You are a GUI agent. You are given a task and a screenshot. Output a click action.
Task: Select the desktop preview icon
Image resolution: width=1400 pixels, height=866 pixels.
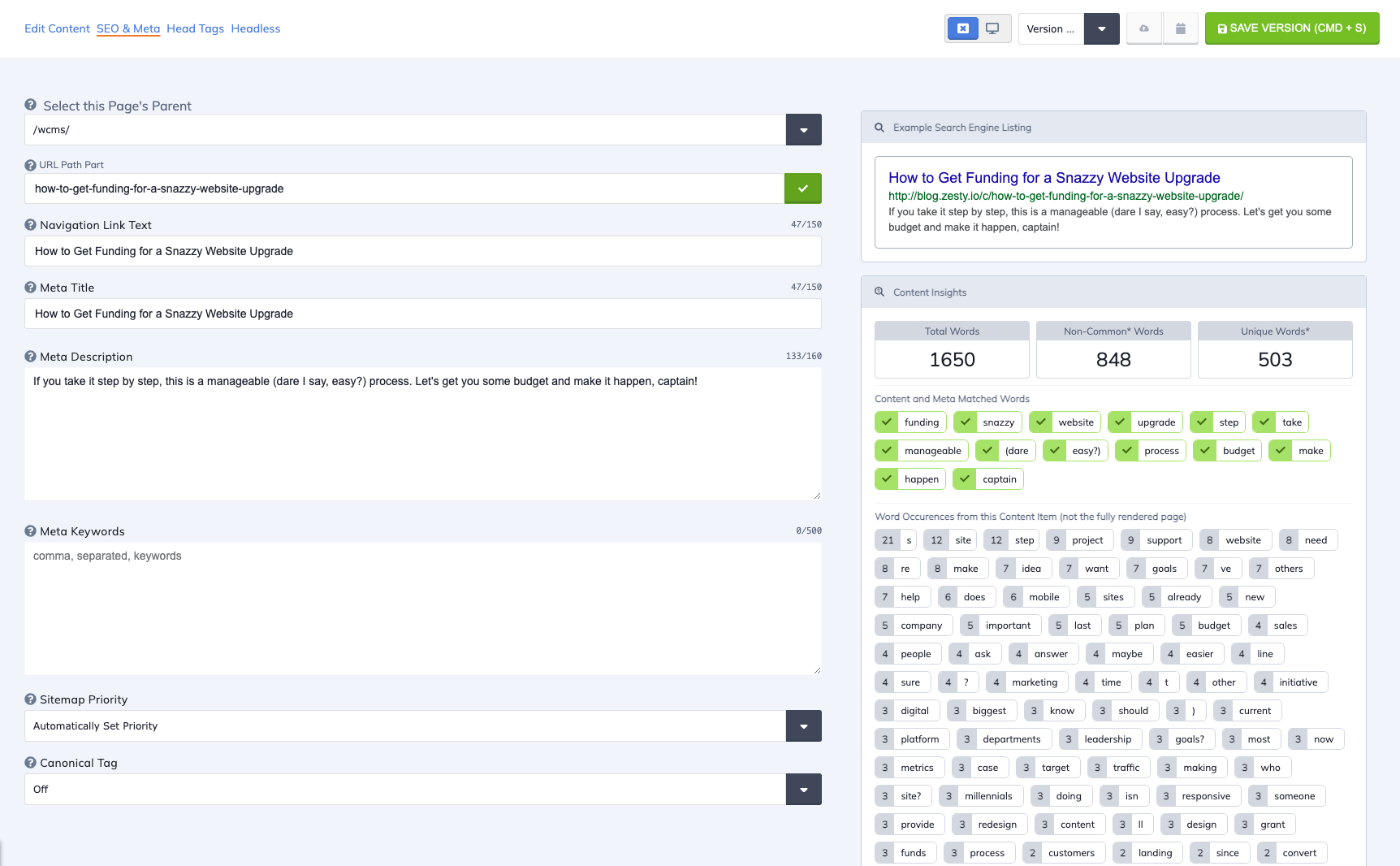[x=992, y=27]
